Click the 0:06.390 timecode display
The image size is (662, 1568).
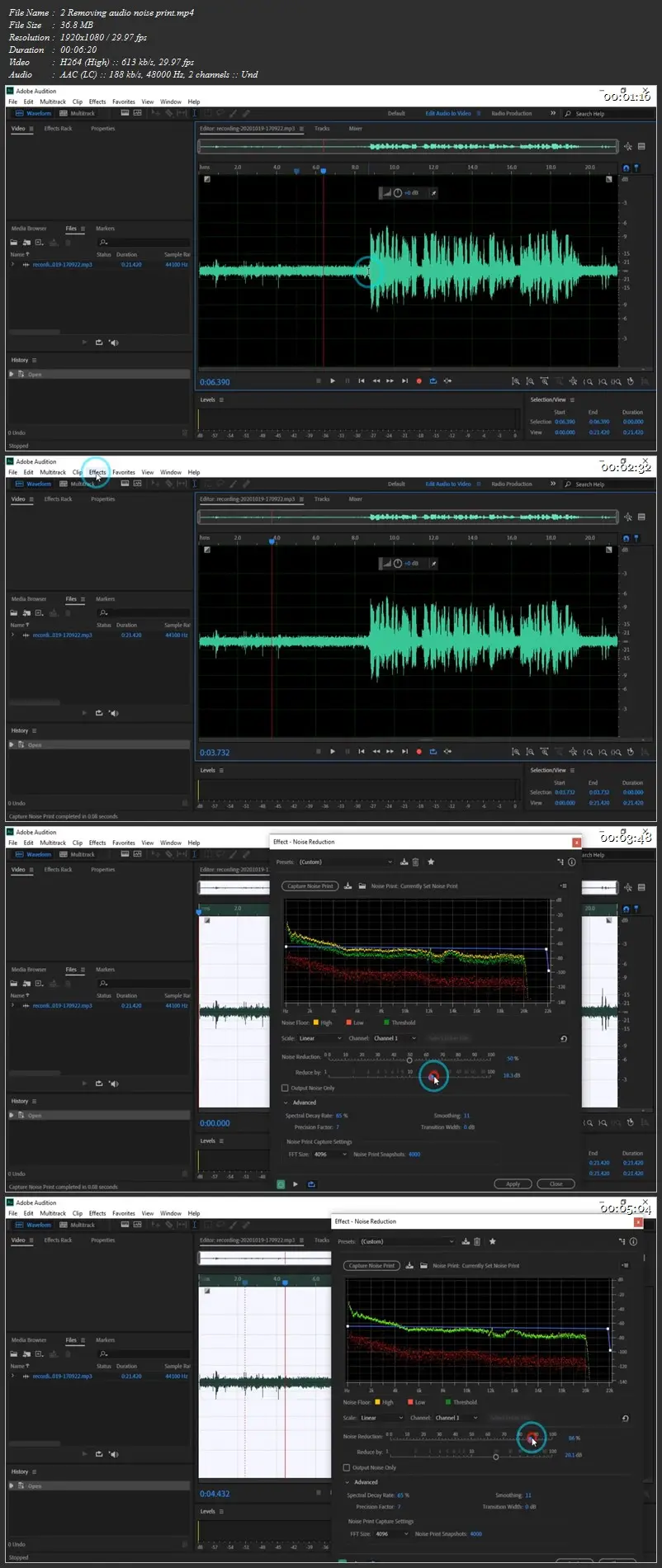click(215, 382)
